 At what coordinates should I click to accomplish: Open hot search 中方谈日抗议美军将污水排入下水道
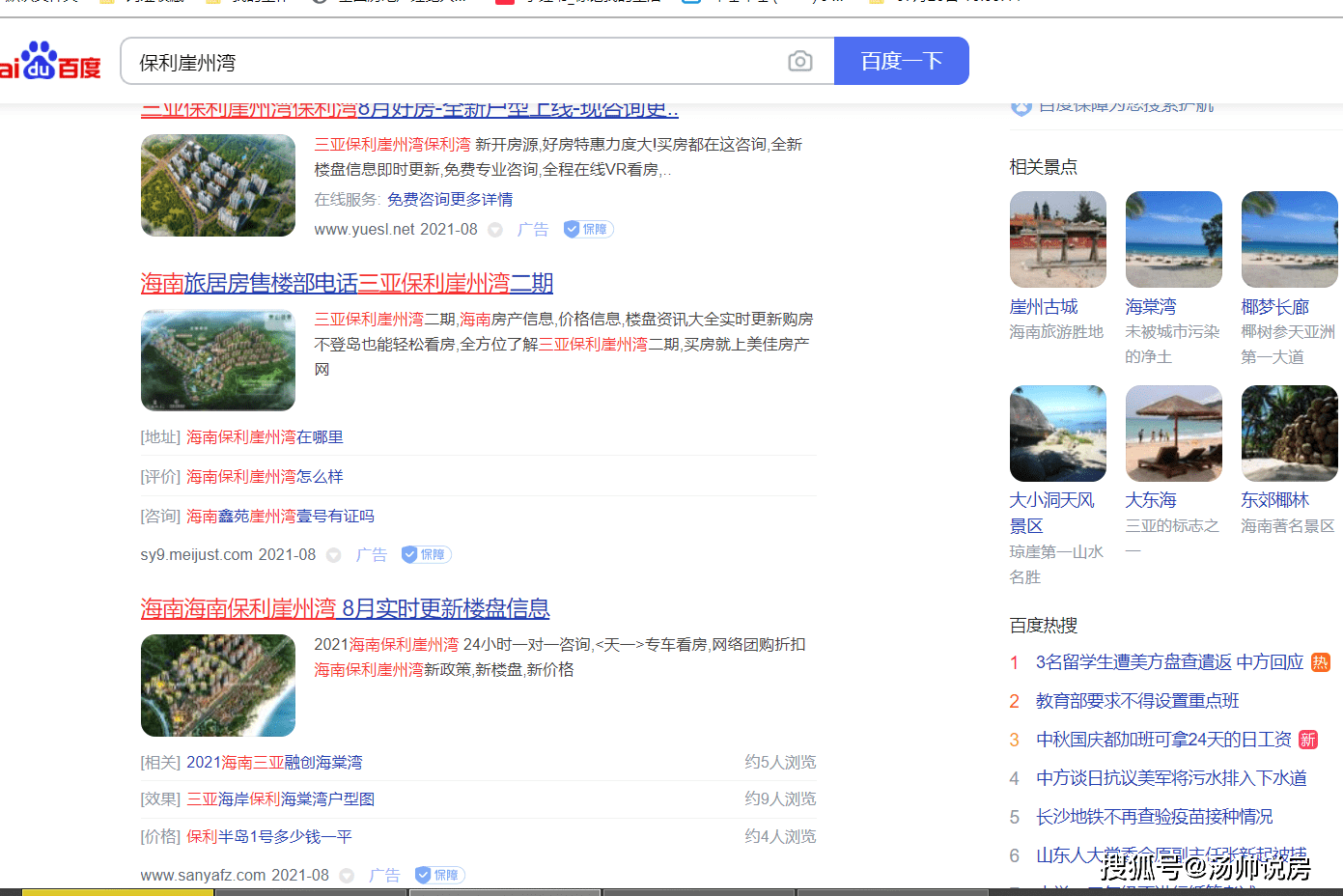(1171, 777)
